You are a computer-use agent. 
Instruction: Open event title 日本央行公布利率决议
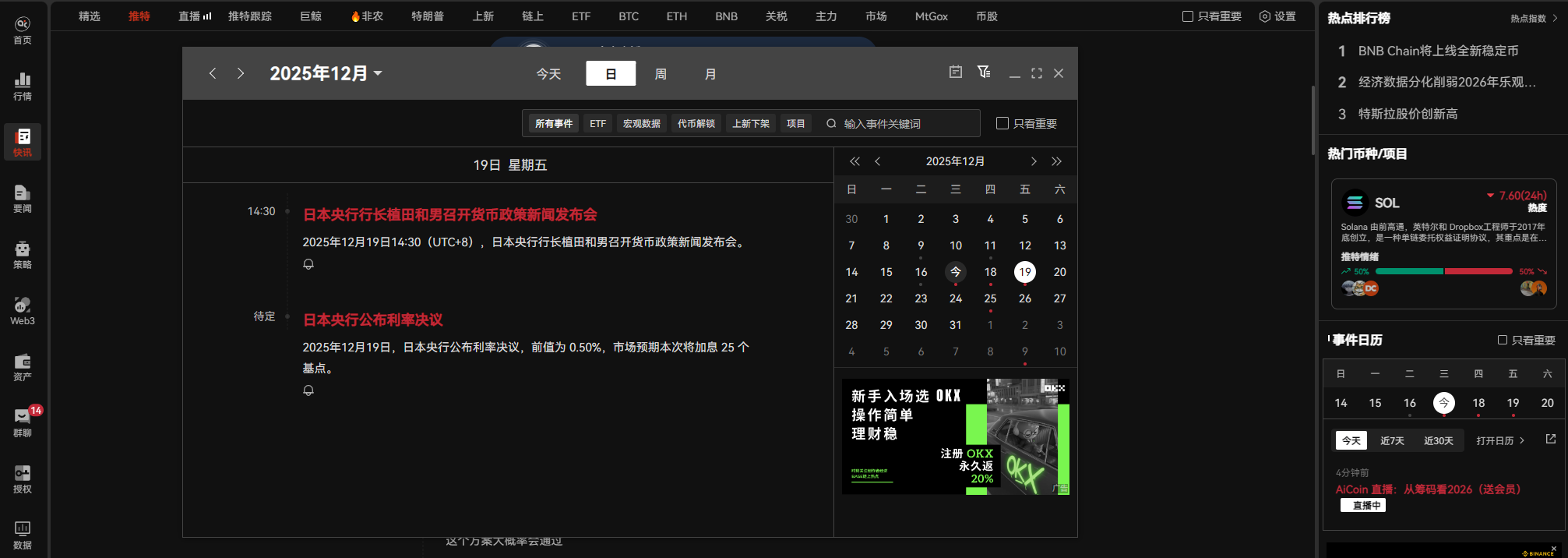coord(373,320)
